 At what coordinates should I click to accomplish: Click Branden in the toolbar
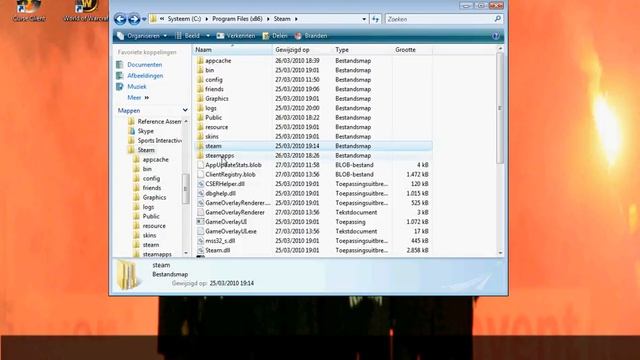click(x=311, y=36)
